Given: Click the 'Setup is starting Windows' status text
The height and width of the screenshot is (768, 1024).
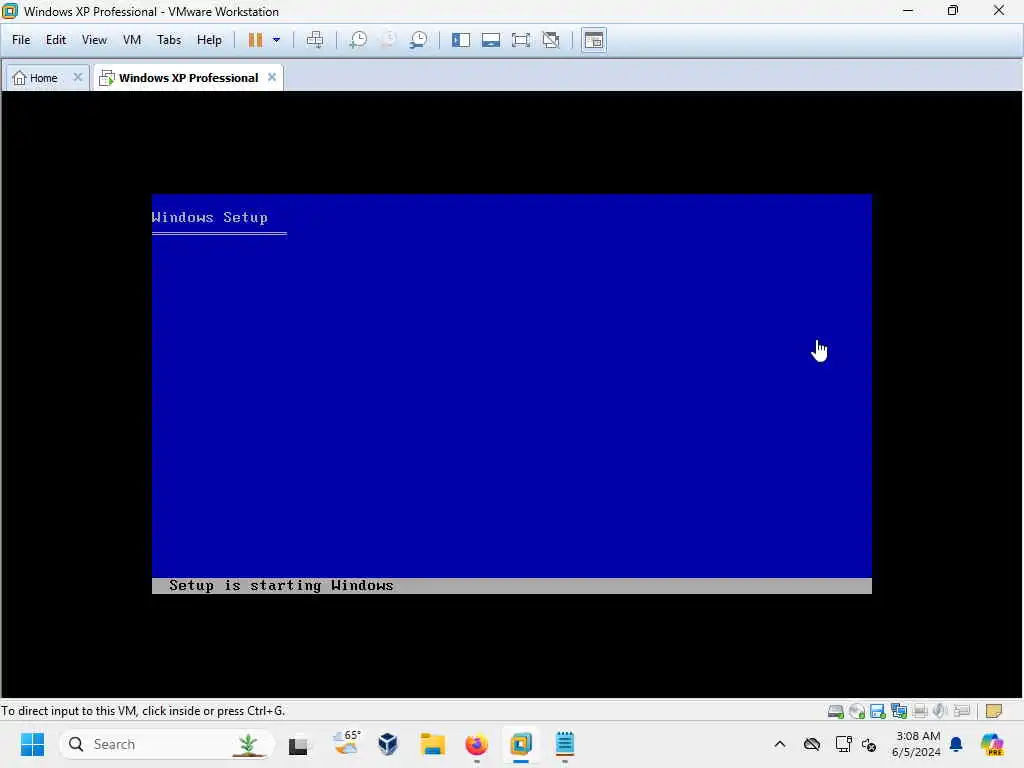Looking at the screenshot, I should coord(281,586).
